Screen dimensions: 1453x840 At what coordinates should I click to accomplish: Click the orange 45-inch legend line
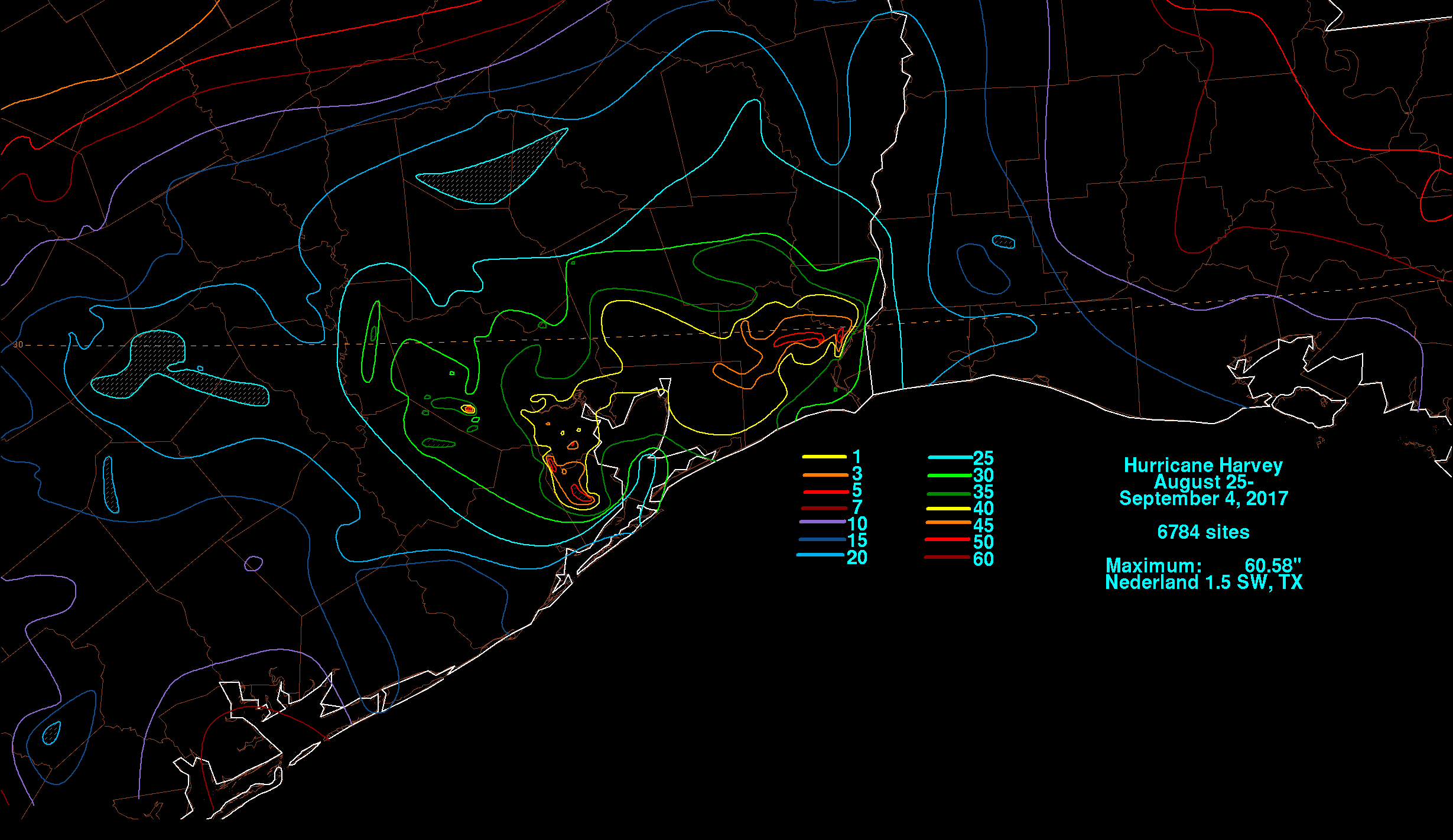coord(948,523)
